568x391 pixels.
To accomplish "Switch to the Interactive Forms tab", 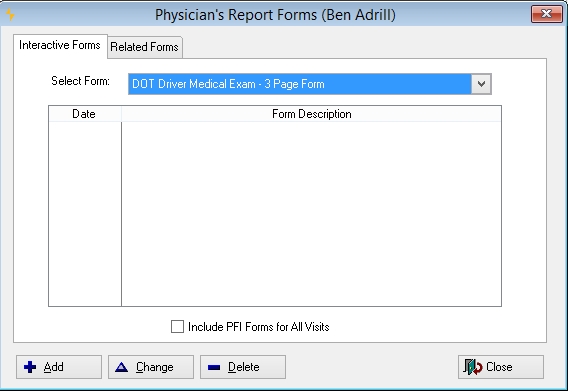I will pyautogui.click(x=60, y=45).
